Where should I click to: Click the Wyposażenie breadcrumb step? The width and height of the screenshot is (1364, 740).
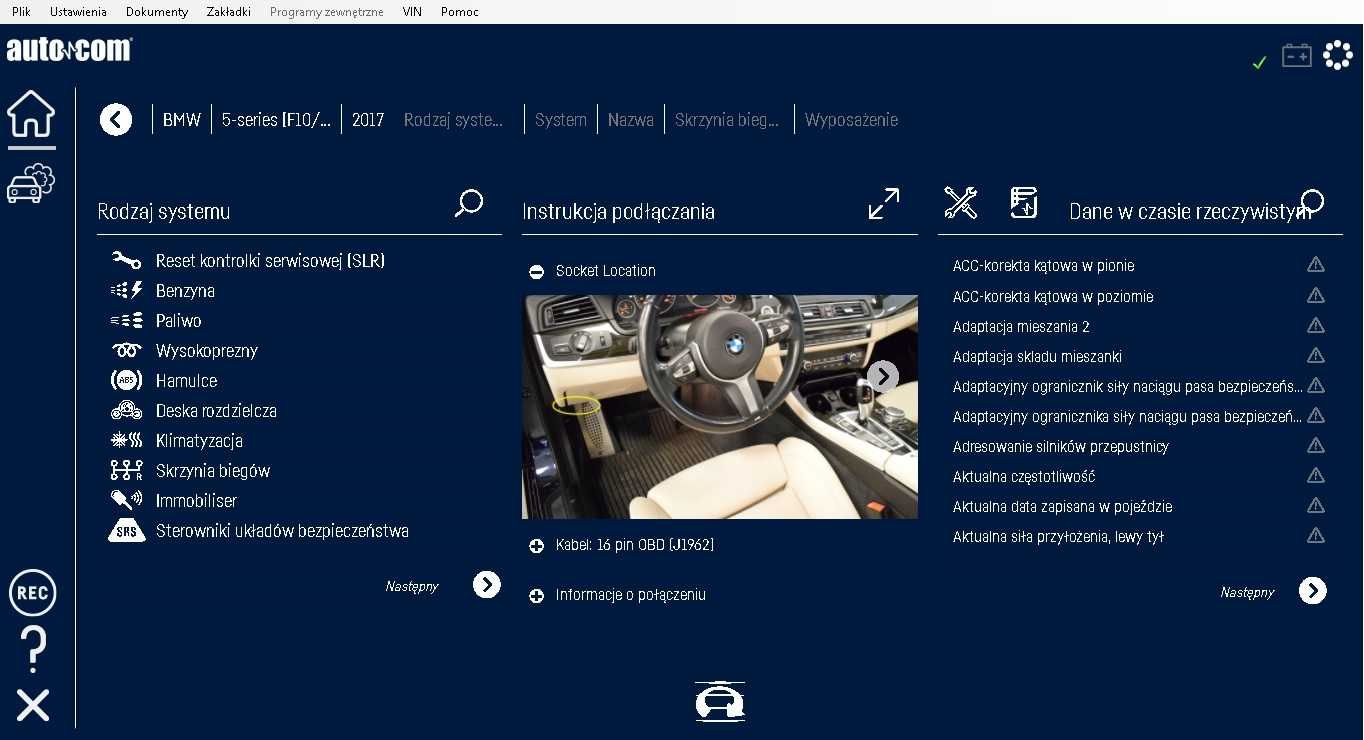(x=852, y=120)
